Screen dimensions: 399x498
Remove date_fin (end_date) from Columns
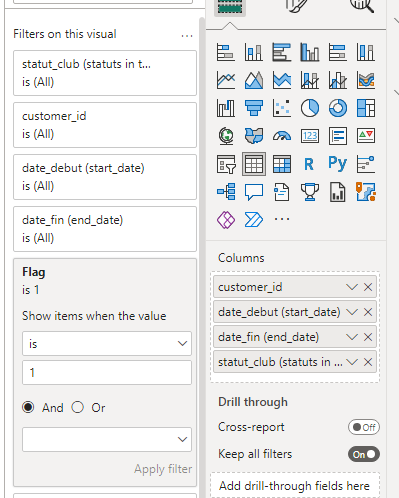pyautogui.click(x=368, y=337)
